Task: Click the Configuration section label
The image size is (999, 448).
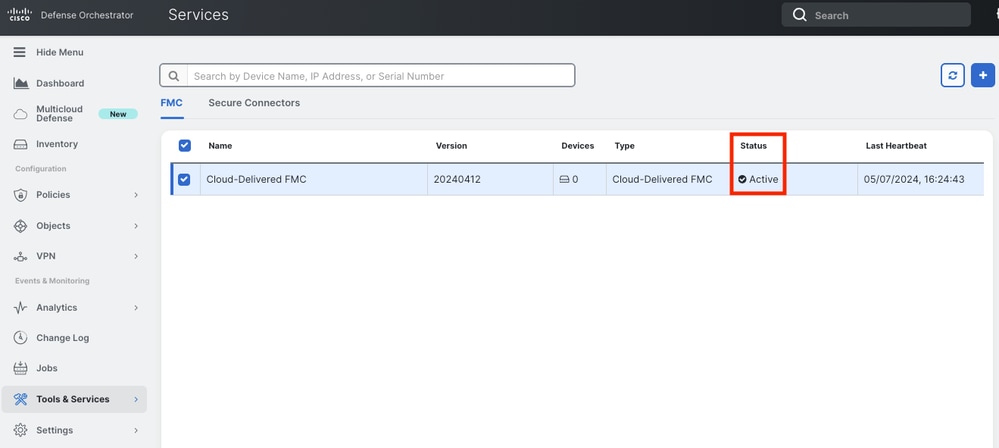Action: 41,169
